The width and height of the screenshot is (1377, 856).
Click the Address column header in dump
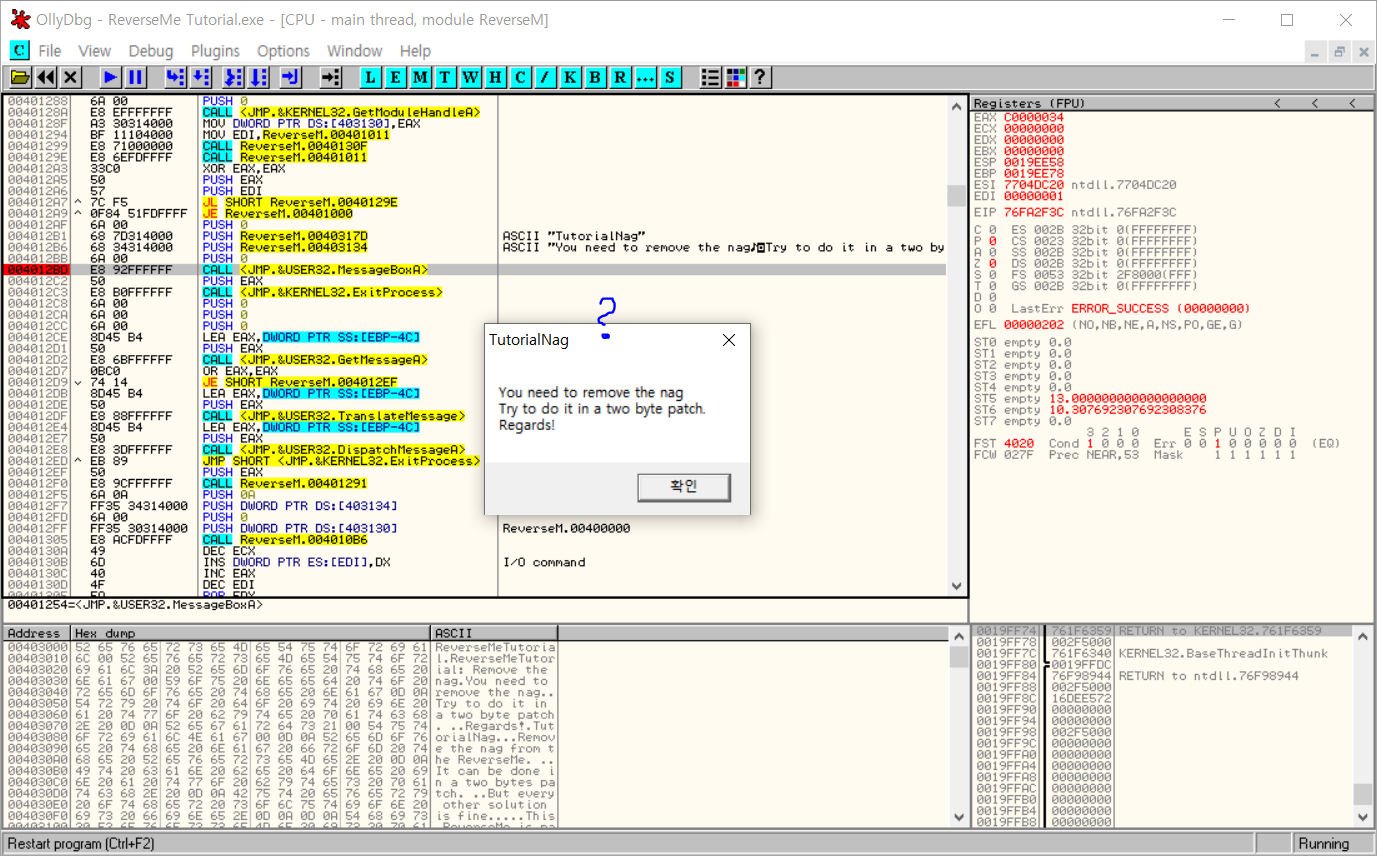click(x=37, y=633)
